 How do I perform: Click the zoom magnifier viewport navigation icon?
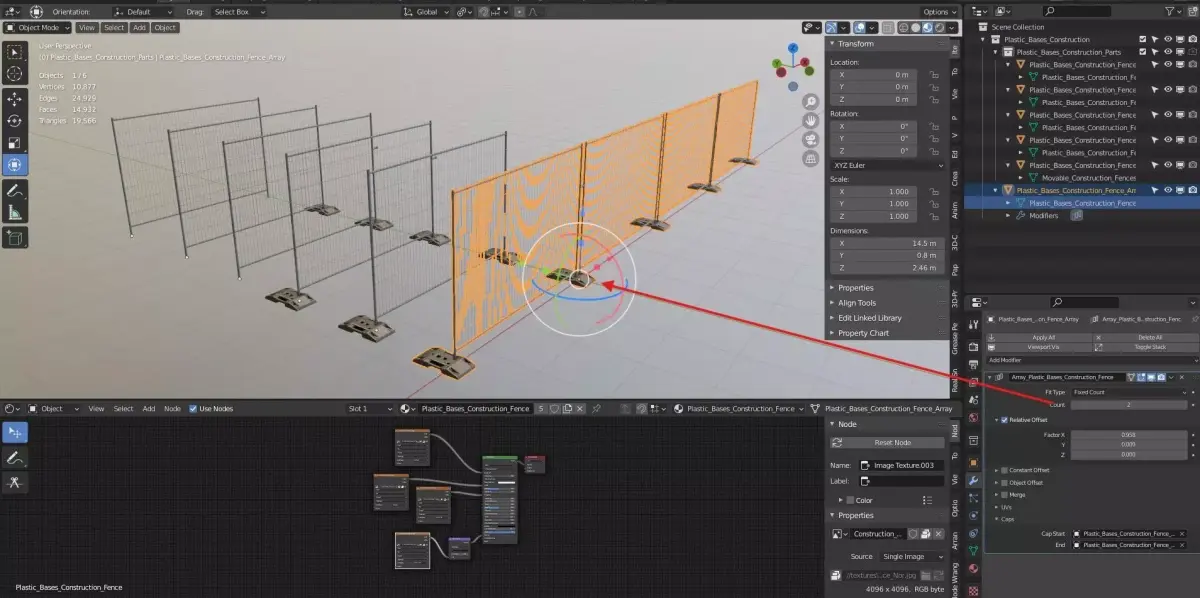(811, 101)
